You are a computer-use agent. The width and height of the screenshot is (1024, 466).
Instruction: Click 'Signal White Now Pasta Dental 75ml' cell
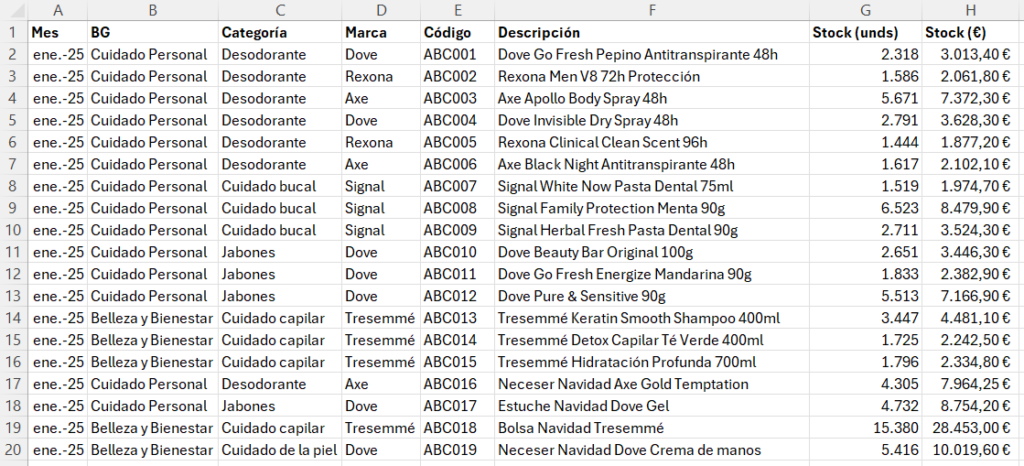pyautogui.click(x=652, y=187)
